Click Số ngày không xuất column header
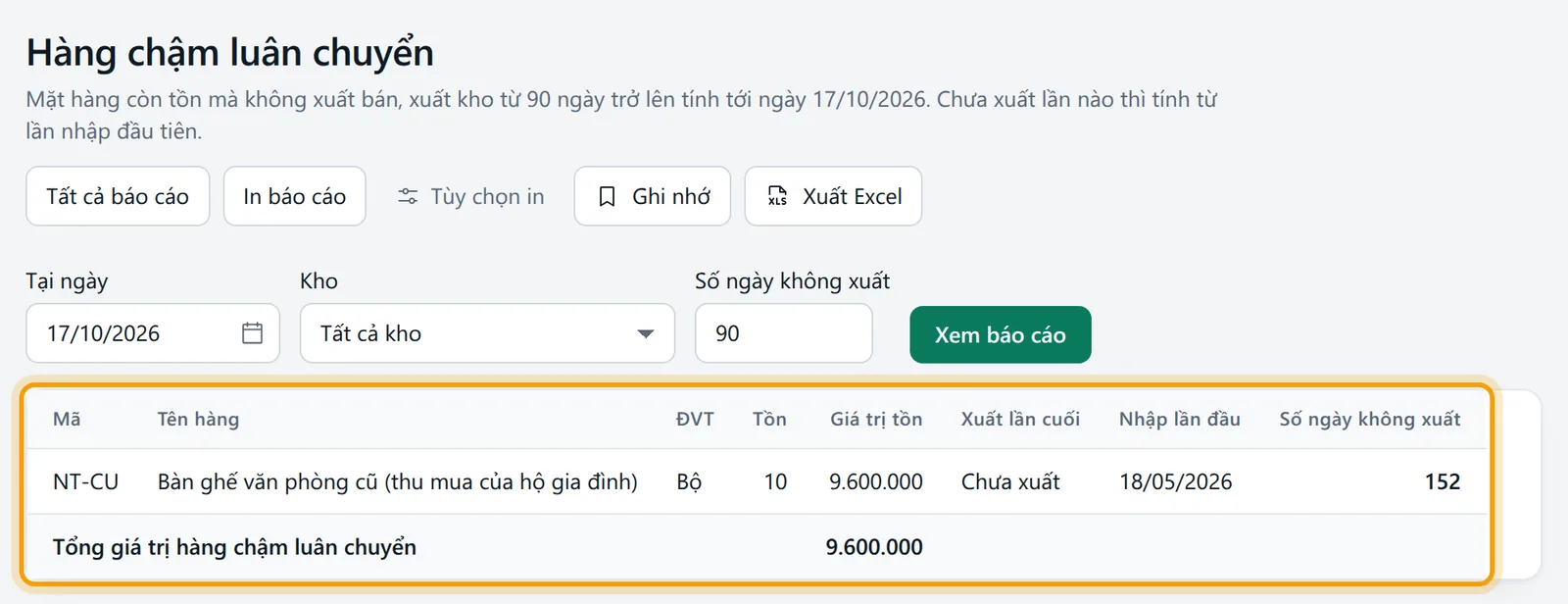The height and width of the screenshot is (604, 1568). point(1370,419)
